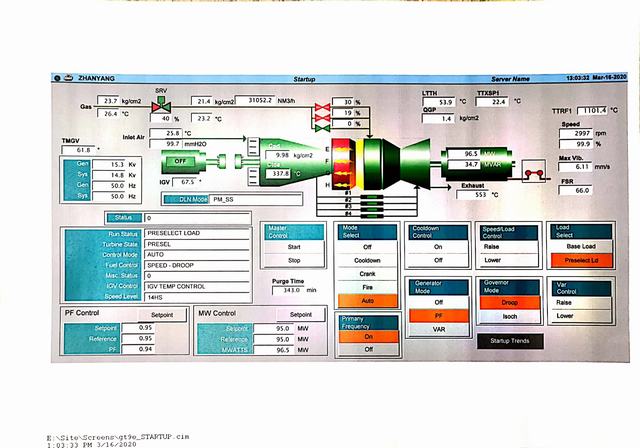Select Auto in Mode Select
The width and height of the screenshot is (640, 448).
[367, 301]
